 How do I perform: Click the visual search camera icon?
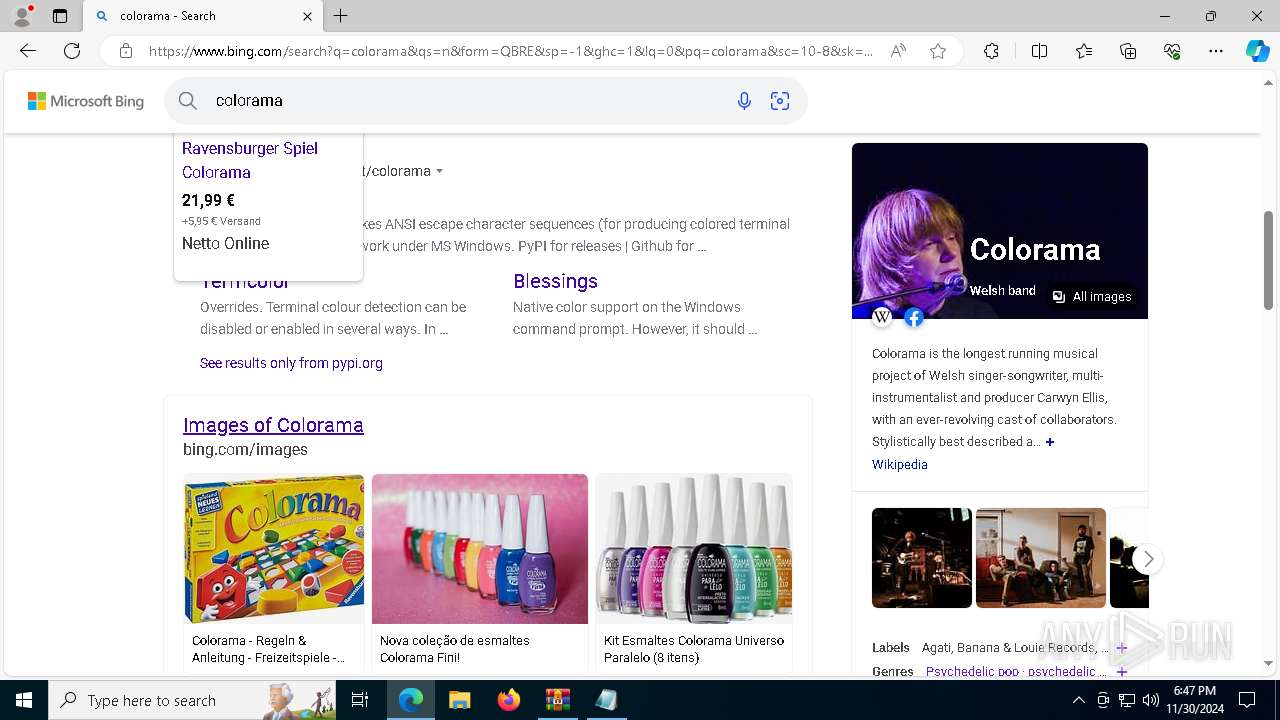tap(780, 101)
